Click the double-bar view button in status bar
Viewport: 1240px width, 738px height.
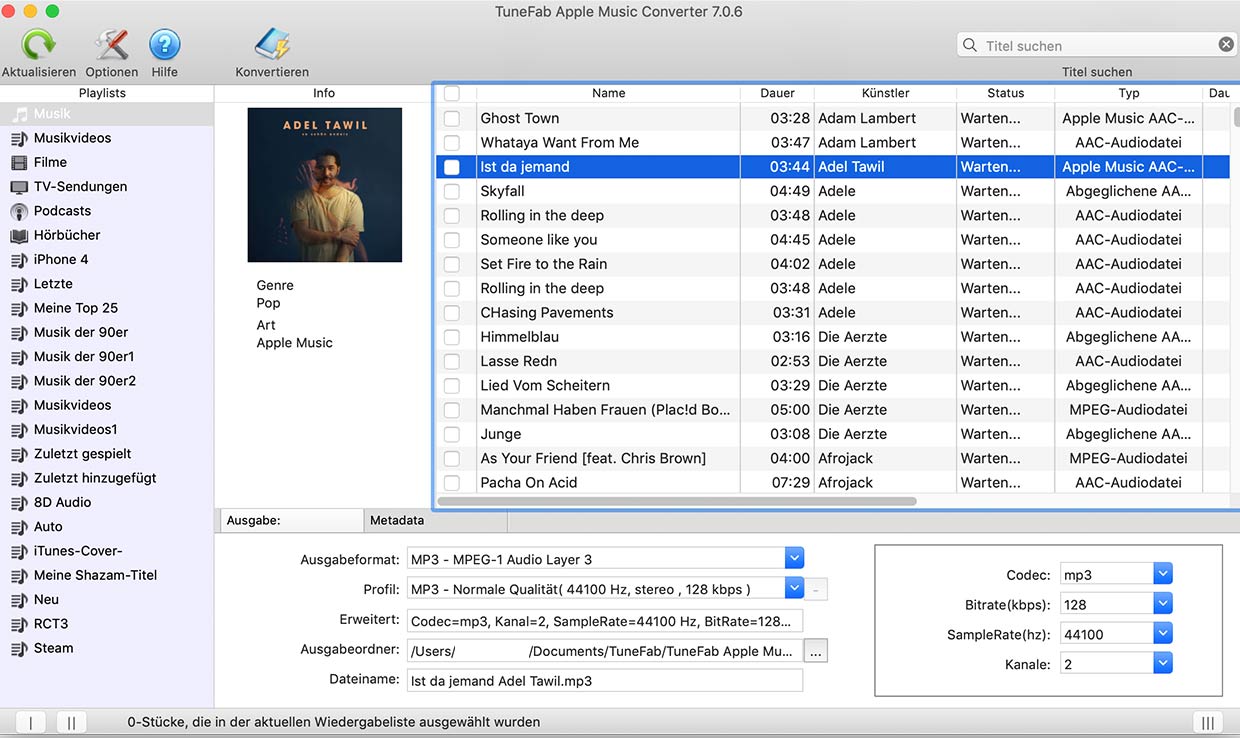click(70, 722)
